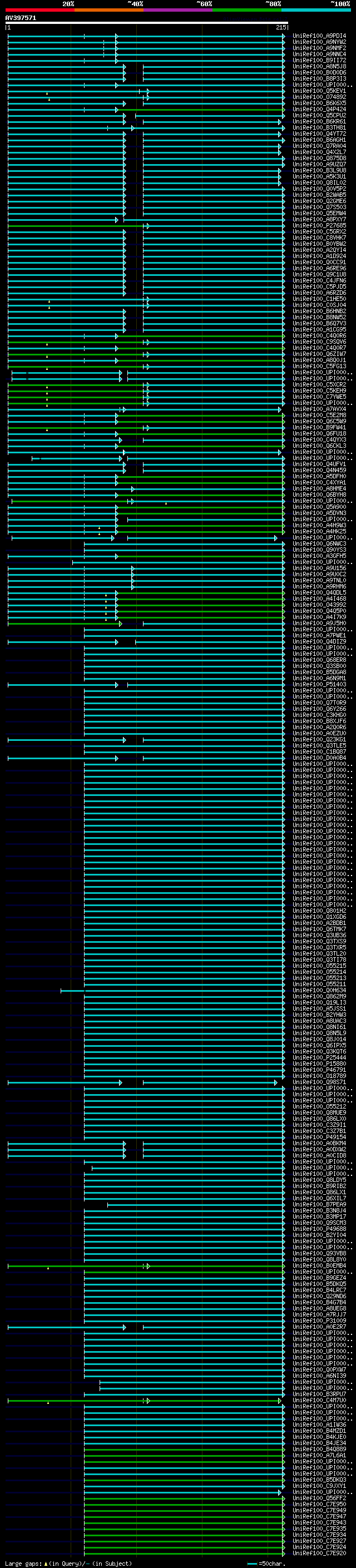The width and height of the screenshot is (356, 1568).
Task: Select label UniRef100_Q5KEV1
Action: coord(319,91)
